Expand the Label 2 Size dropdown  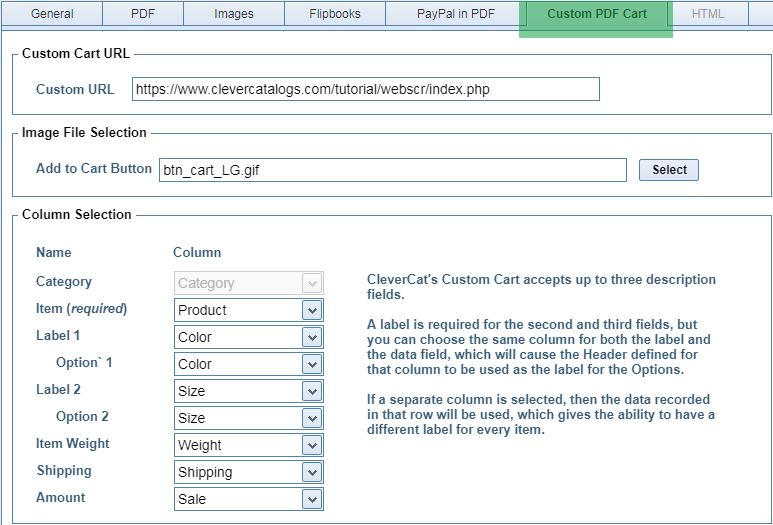(248, 391)
